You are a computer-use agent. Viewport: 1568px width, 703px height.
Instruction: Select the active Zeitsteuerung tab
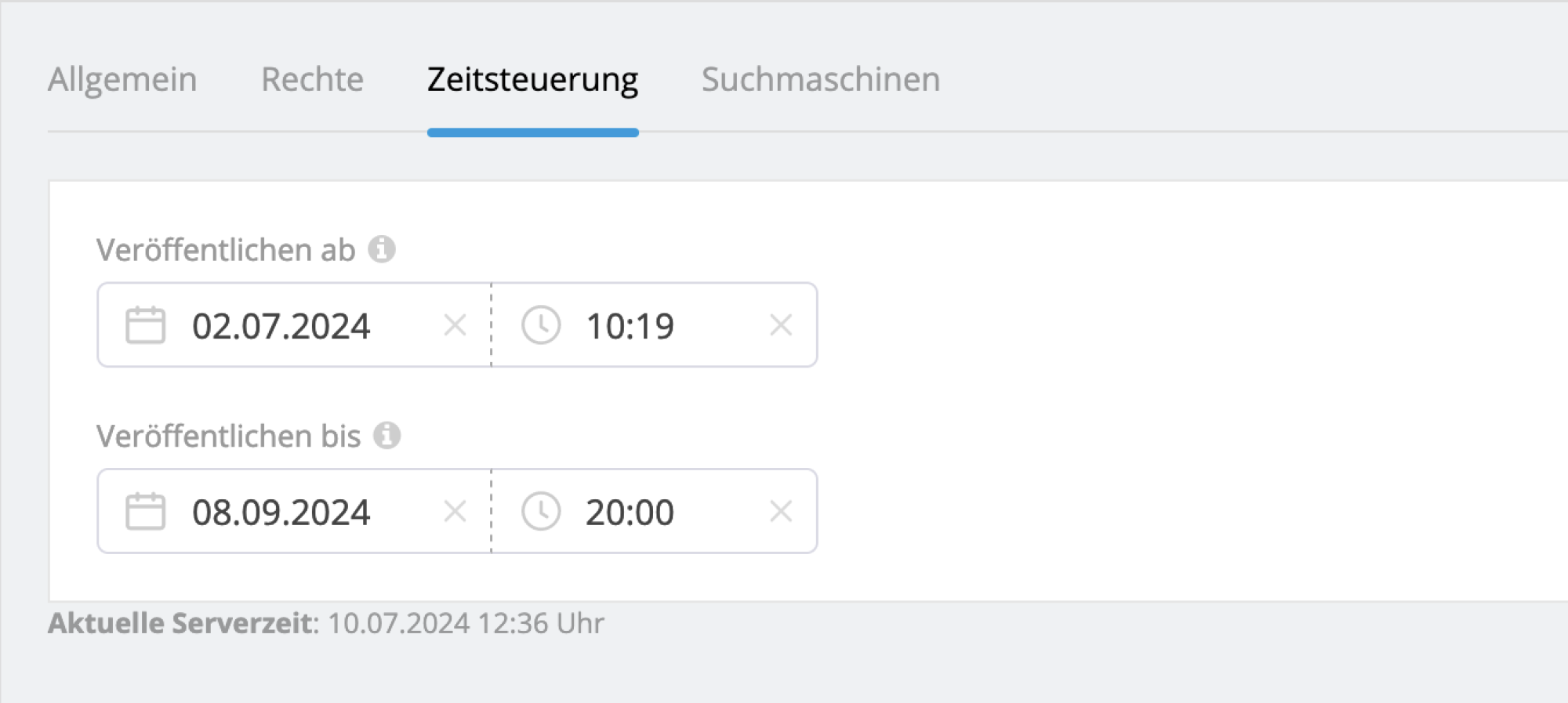click(532, 79)
